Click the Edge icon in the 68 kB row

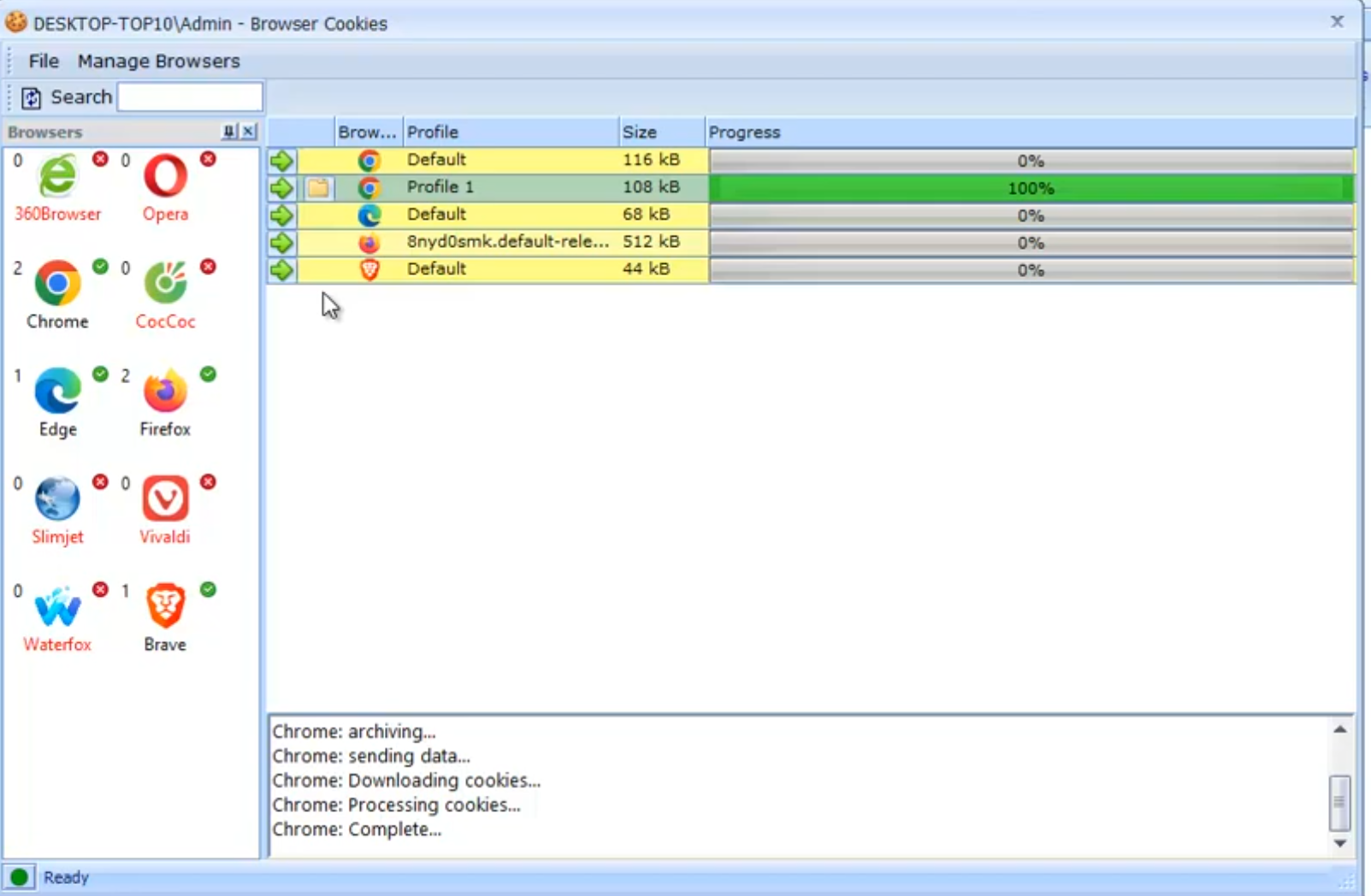point(369,215)
